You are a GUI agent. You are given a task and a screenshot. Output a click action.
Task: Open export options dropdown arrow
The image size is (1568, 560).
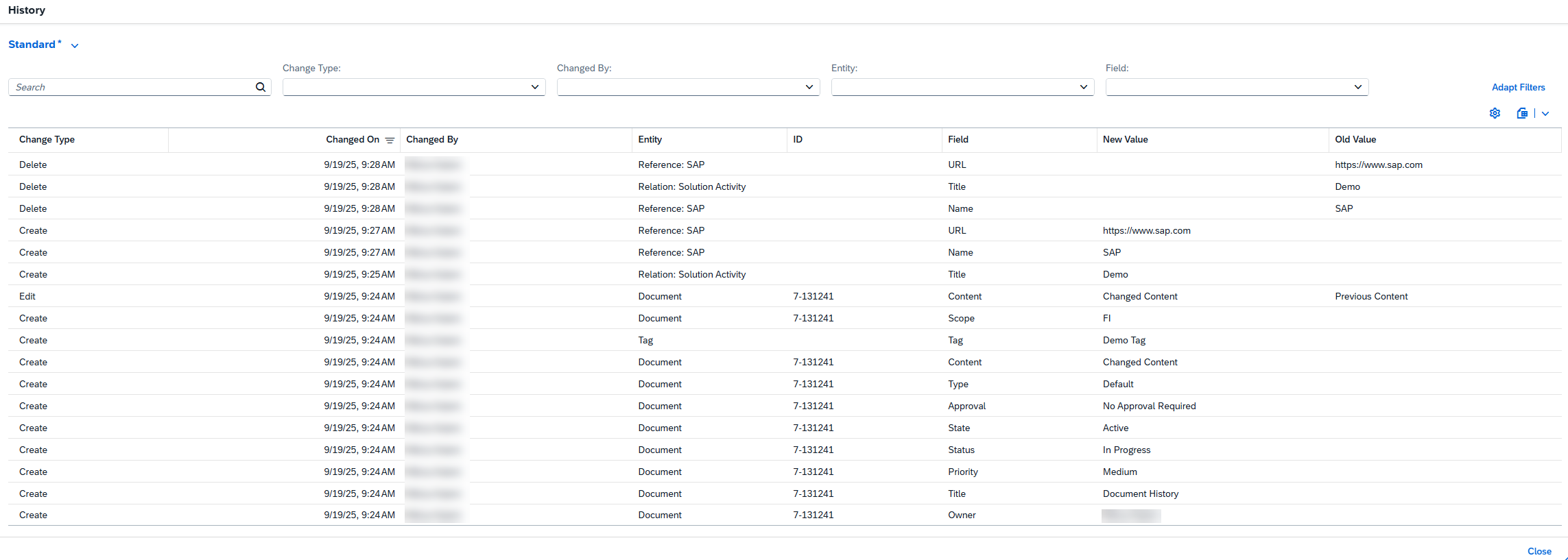(1545, 114)
